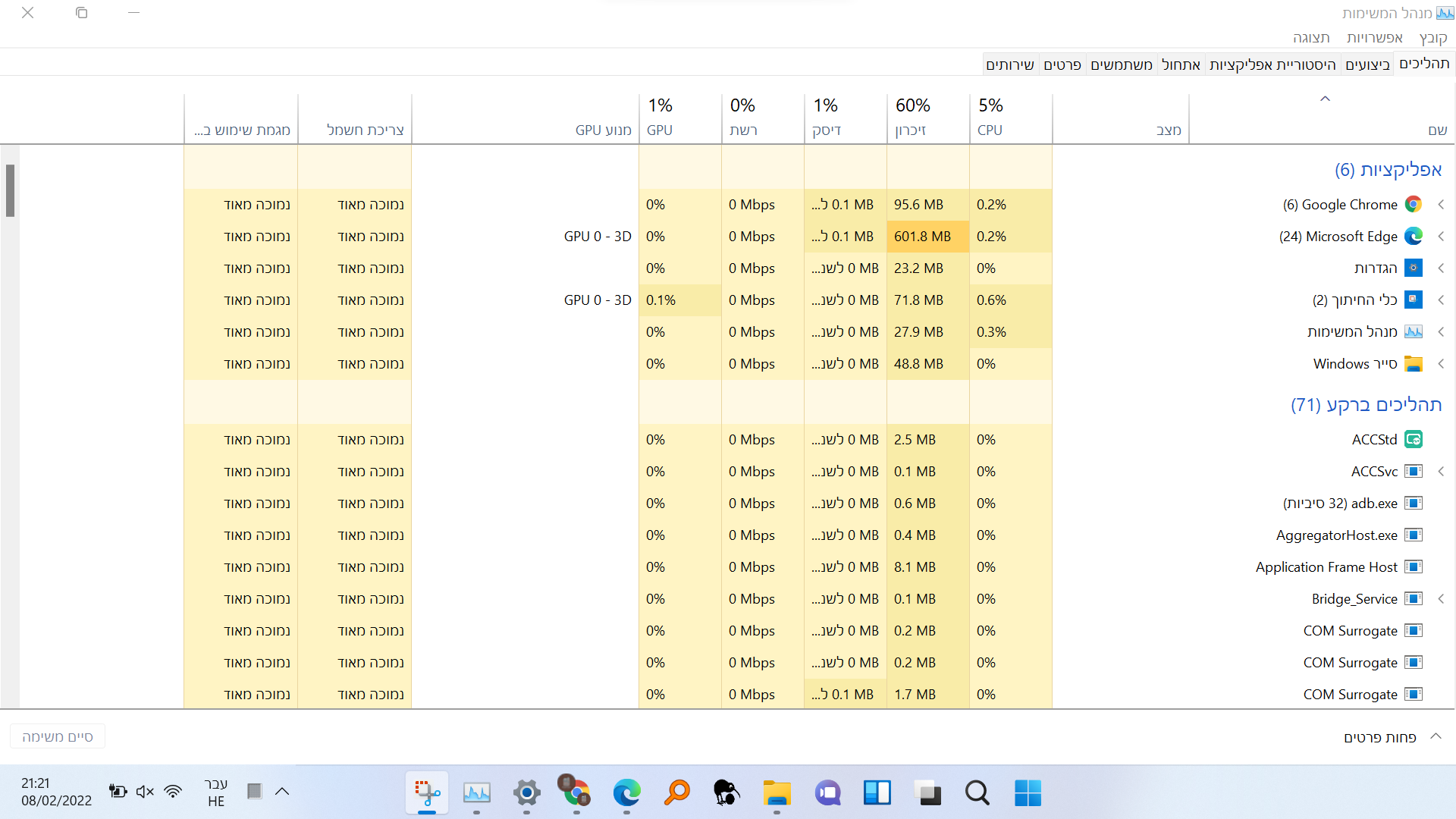Expand the Bridge_Service process group
This screenshot has width=1456, height=819.
(x=1441, y=599)
